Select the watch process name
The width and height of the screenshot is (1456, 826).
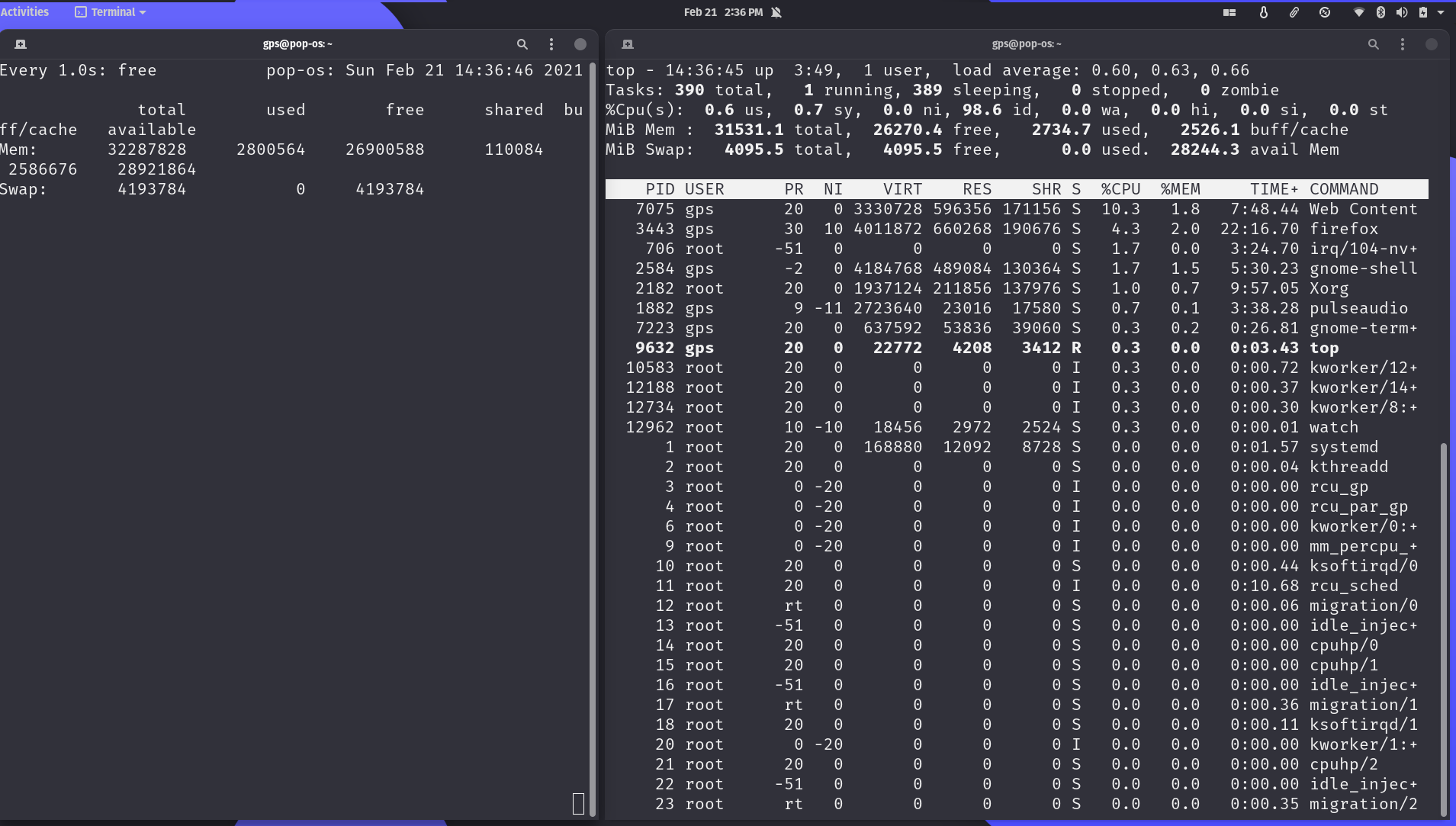coord(1334,427)
